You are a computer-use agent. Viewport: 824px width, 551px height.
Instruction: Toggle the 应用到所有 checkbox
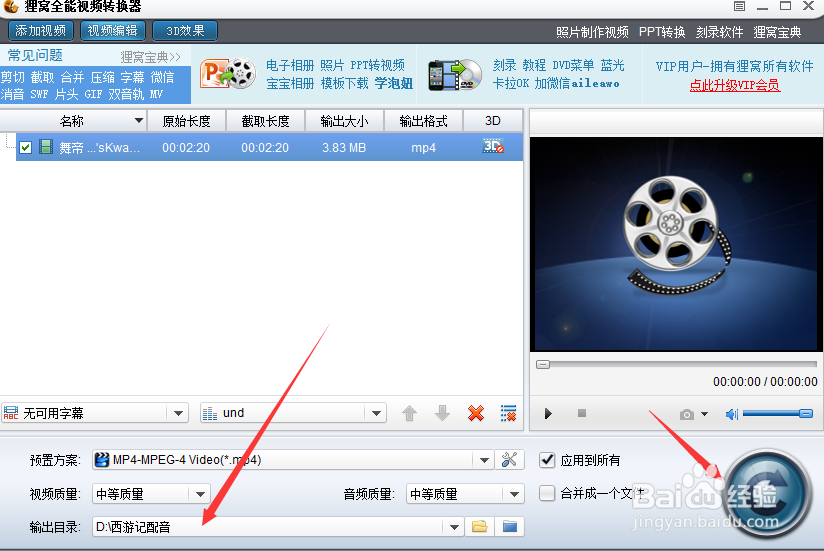[547, 460]
